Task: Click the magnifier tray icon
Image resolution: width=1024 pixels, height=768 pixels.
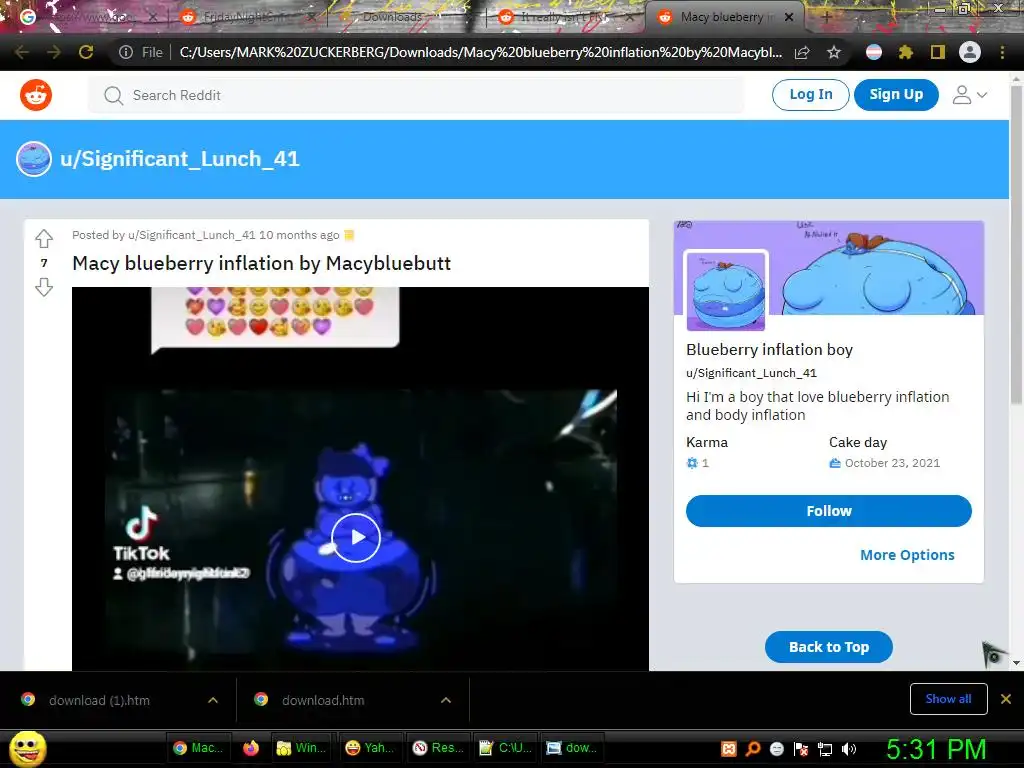Action: (753, 749)
